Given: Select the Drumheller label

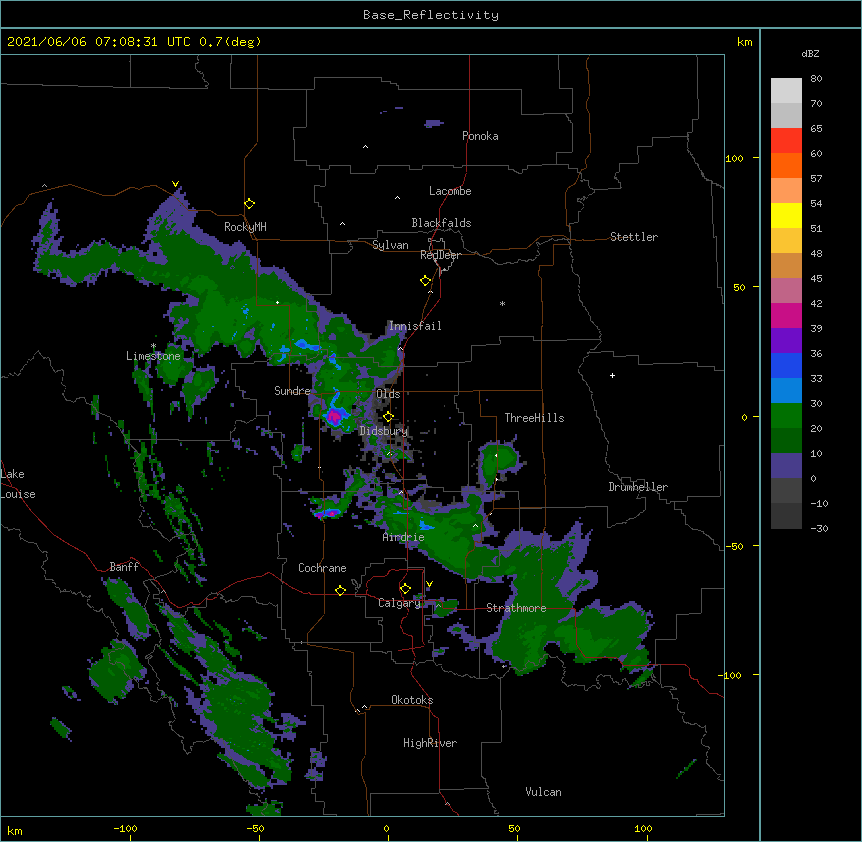Looking at the screenshot, I should click(638, 487).
